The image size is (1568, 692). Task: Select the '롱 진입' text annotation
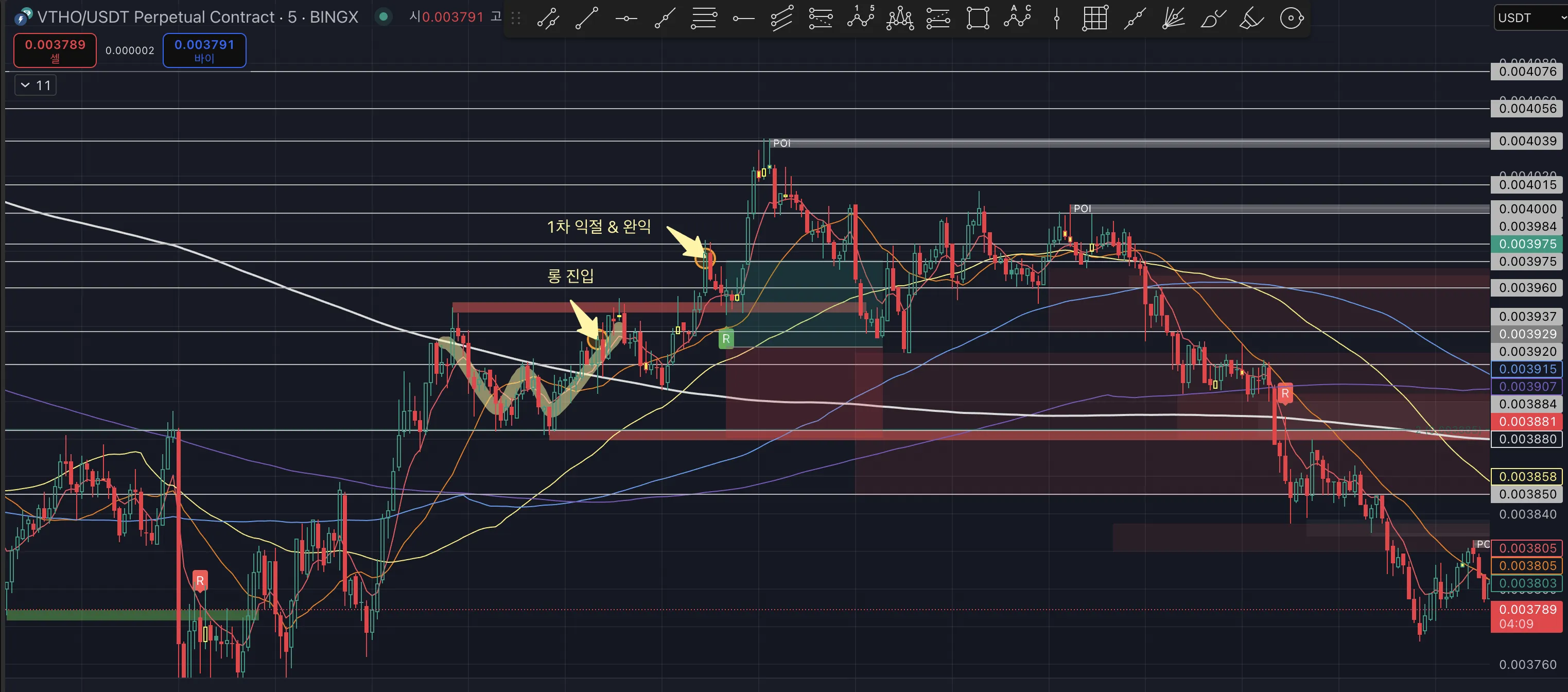pos(570,275)
